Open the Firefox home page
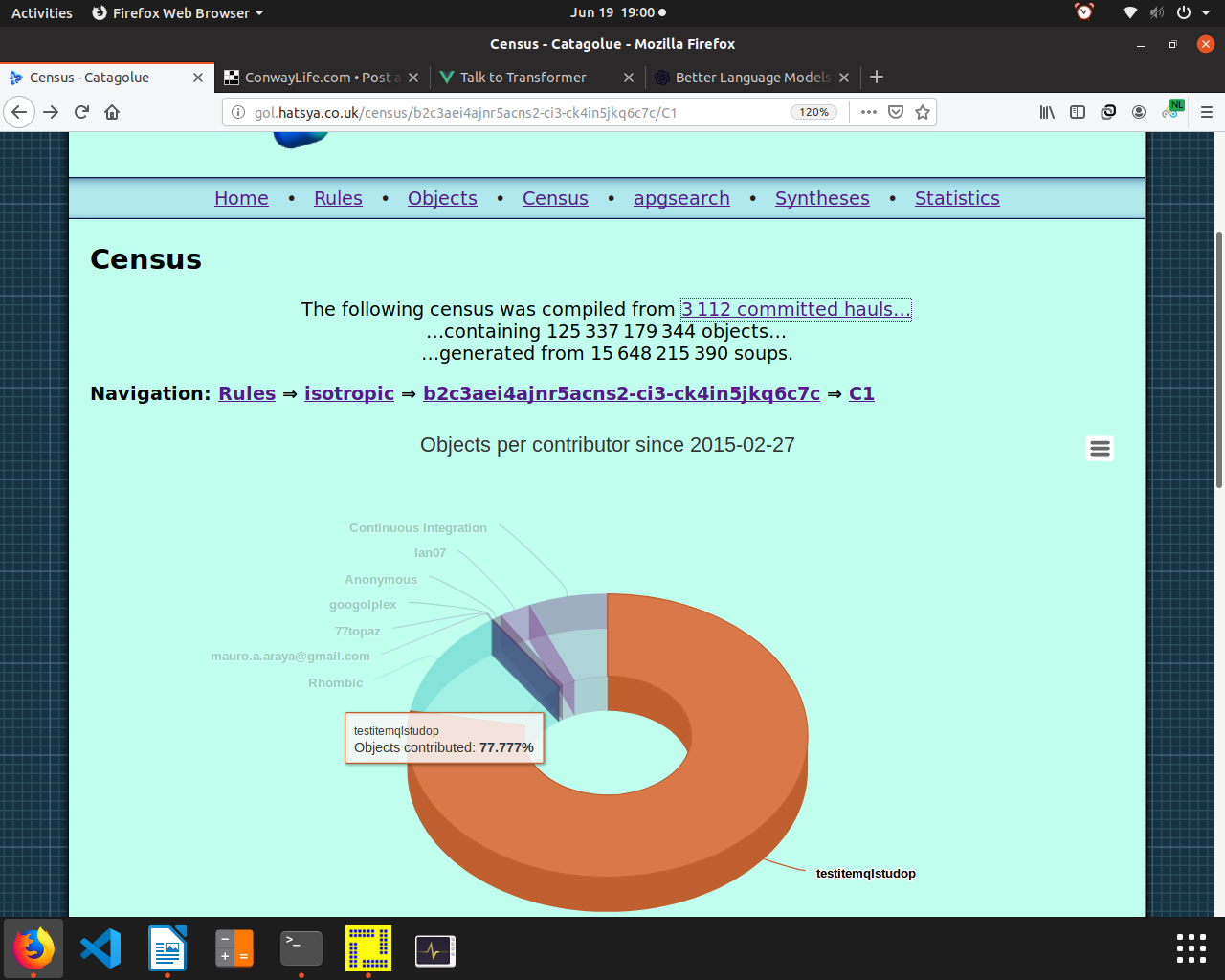1225x980 pixels. (112, 112)
